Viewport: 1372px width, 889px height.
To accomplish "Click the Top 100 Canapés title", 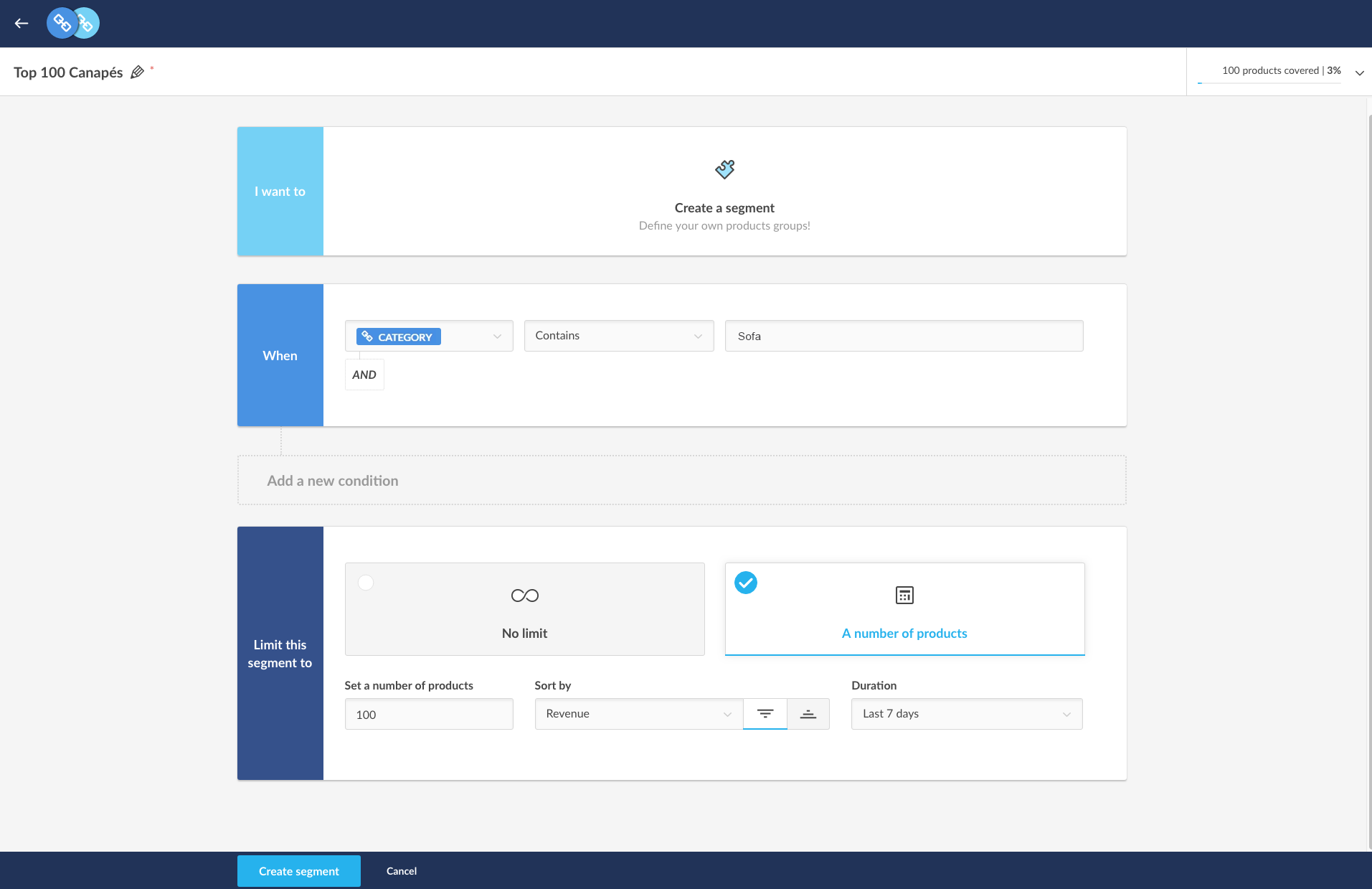I will click(x=68, y=72).
